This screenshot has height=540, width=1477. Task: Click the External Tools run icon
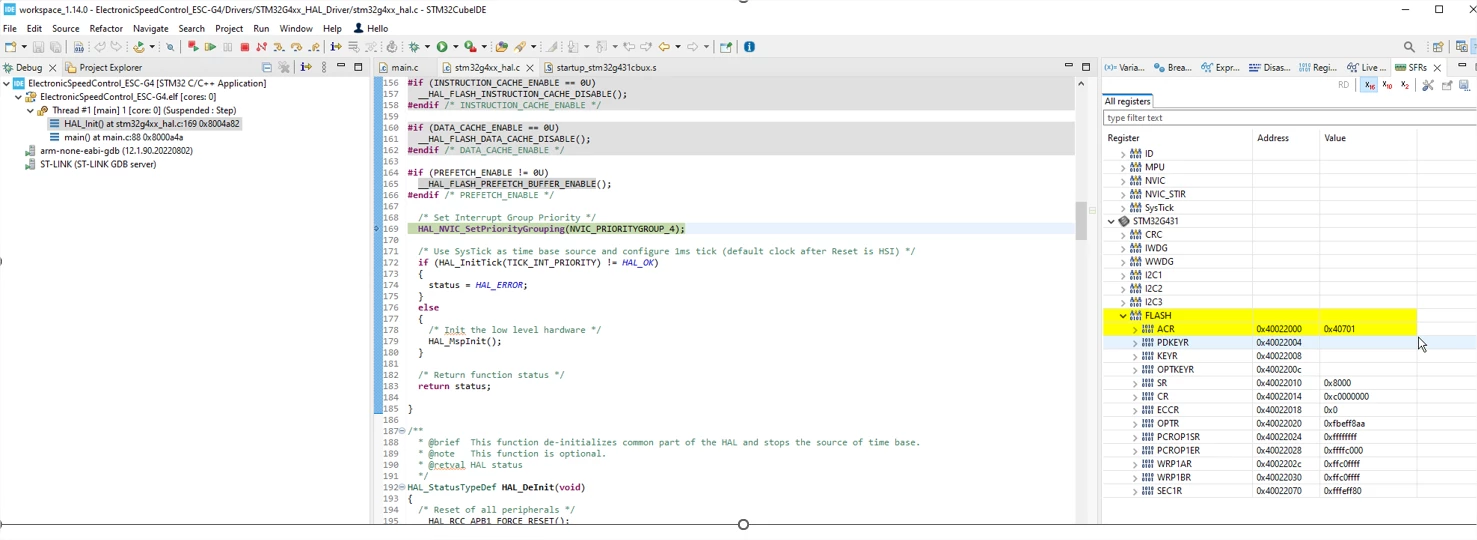coord(470,47)
